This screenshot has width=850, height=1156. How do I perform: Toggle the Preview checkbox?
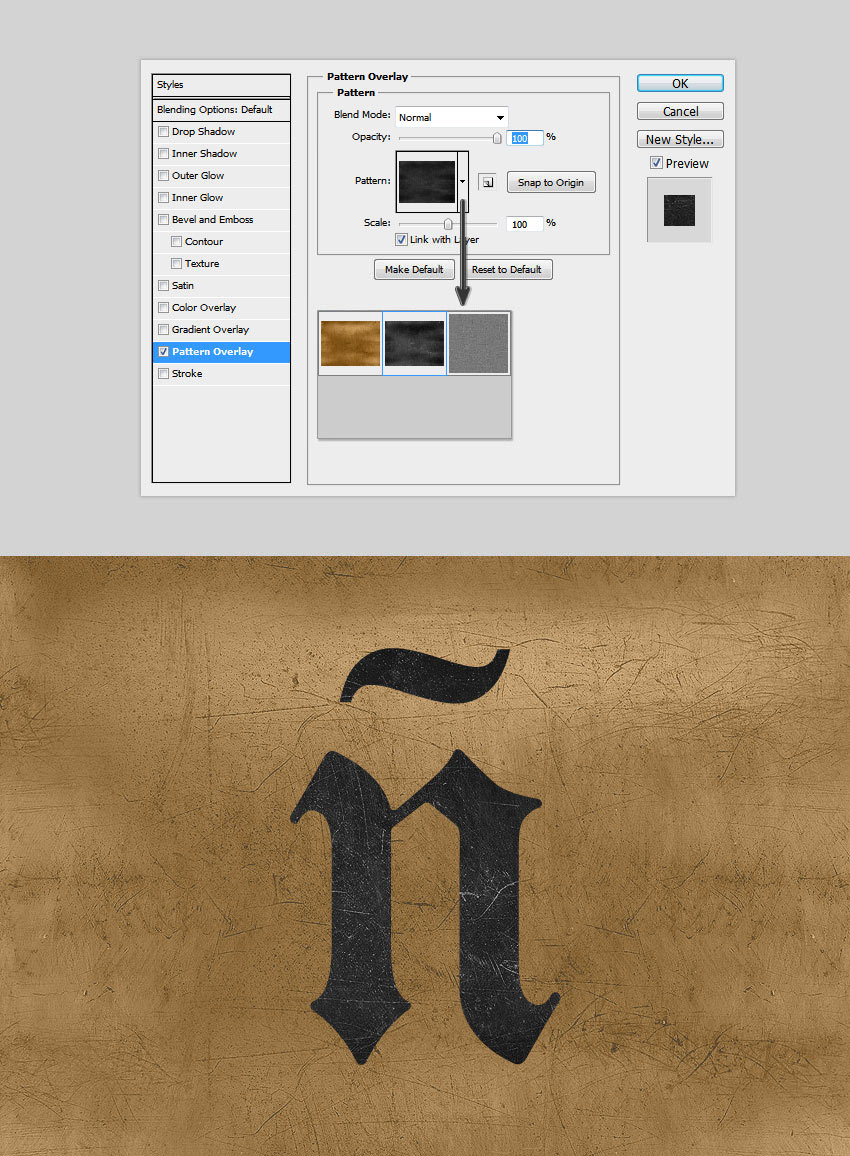coord(656,163)
